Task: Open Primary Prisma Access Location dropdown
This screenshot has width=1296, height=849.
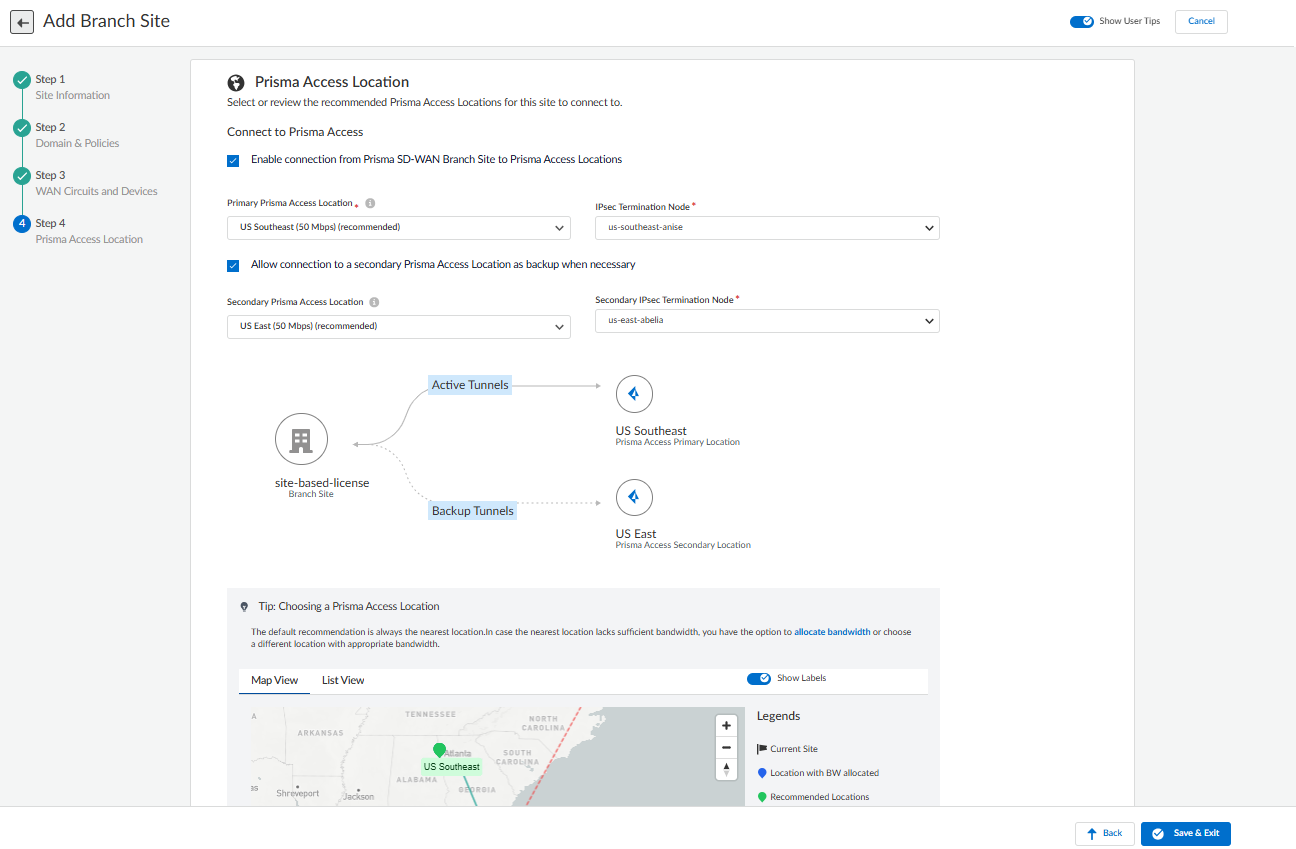Action: (398, 228)
